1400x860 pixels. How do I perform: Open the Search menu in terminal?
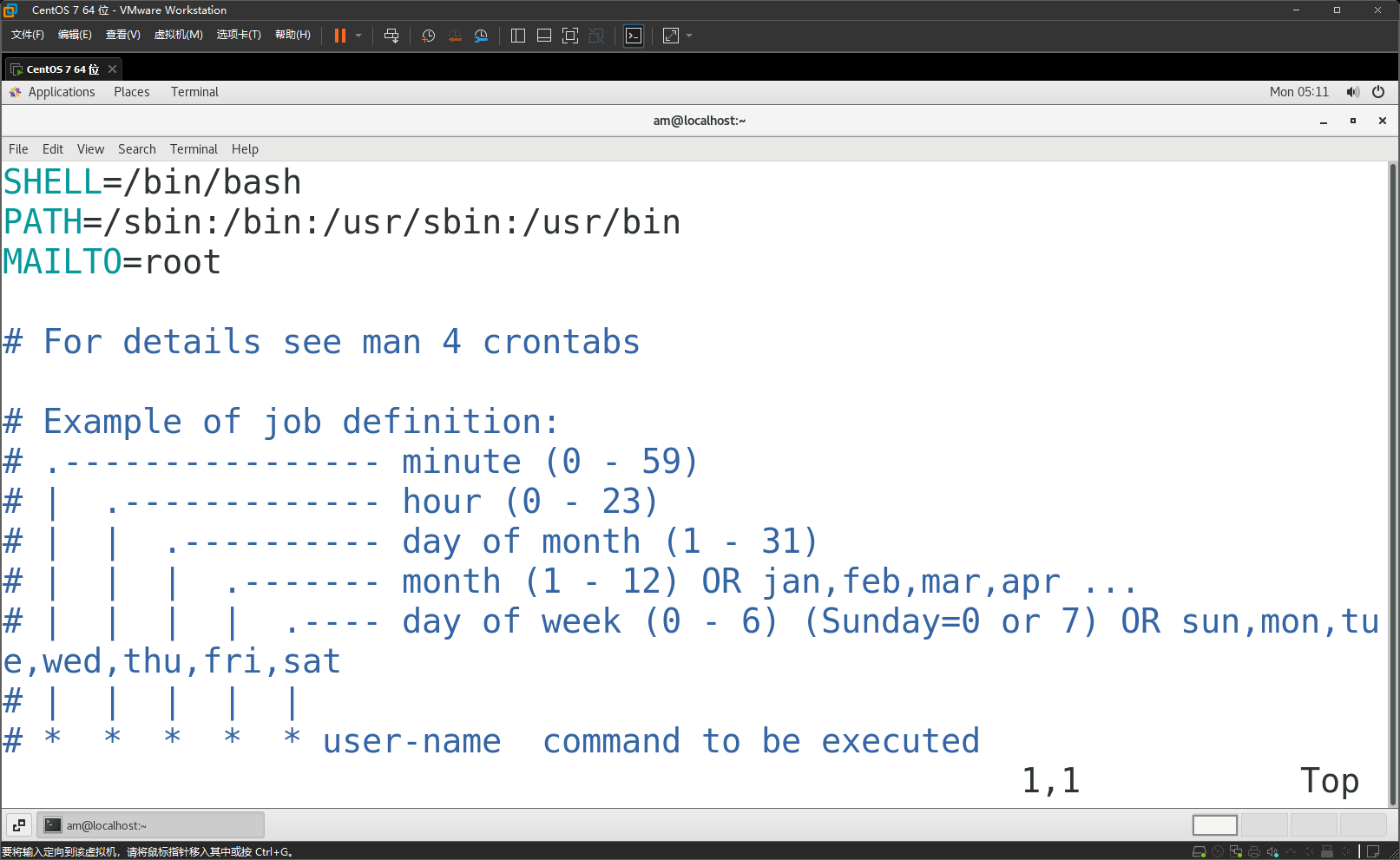coord(136,148)
